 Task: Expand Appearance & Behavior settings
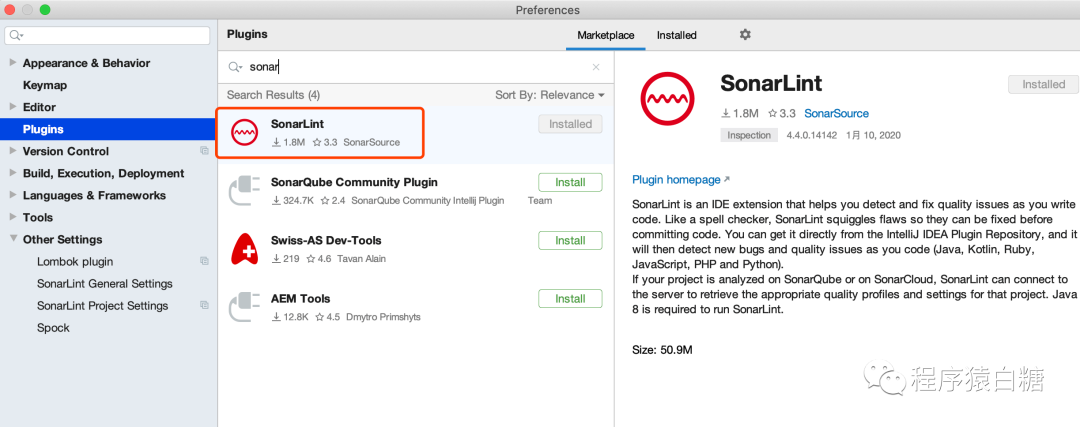click(13, 63)
